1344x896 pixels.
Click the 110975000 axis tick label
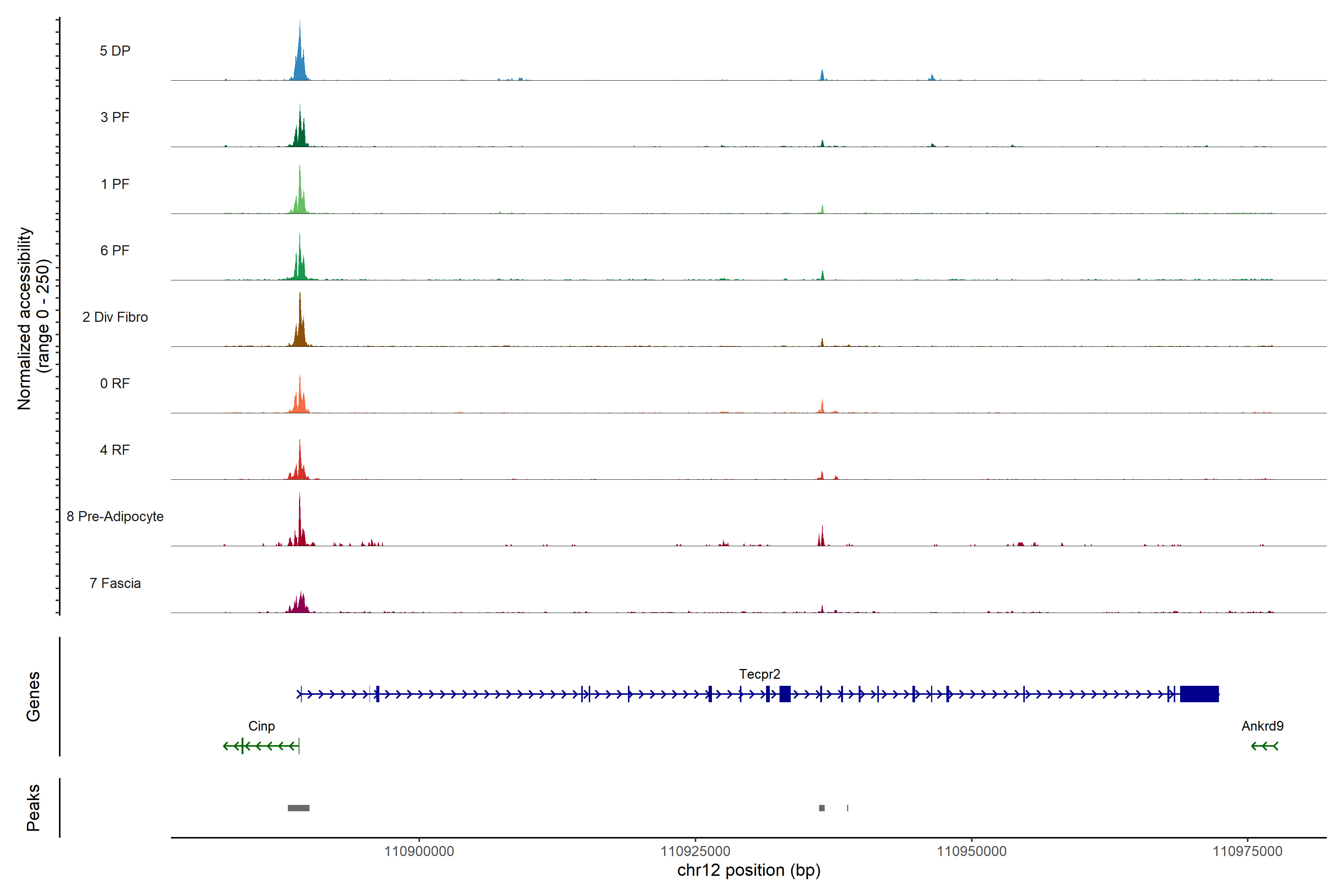pyautogui.click(x=1247, y=852)
